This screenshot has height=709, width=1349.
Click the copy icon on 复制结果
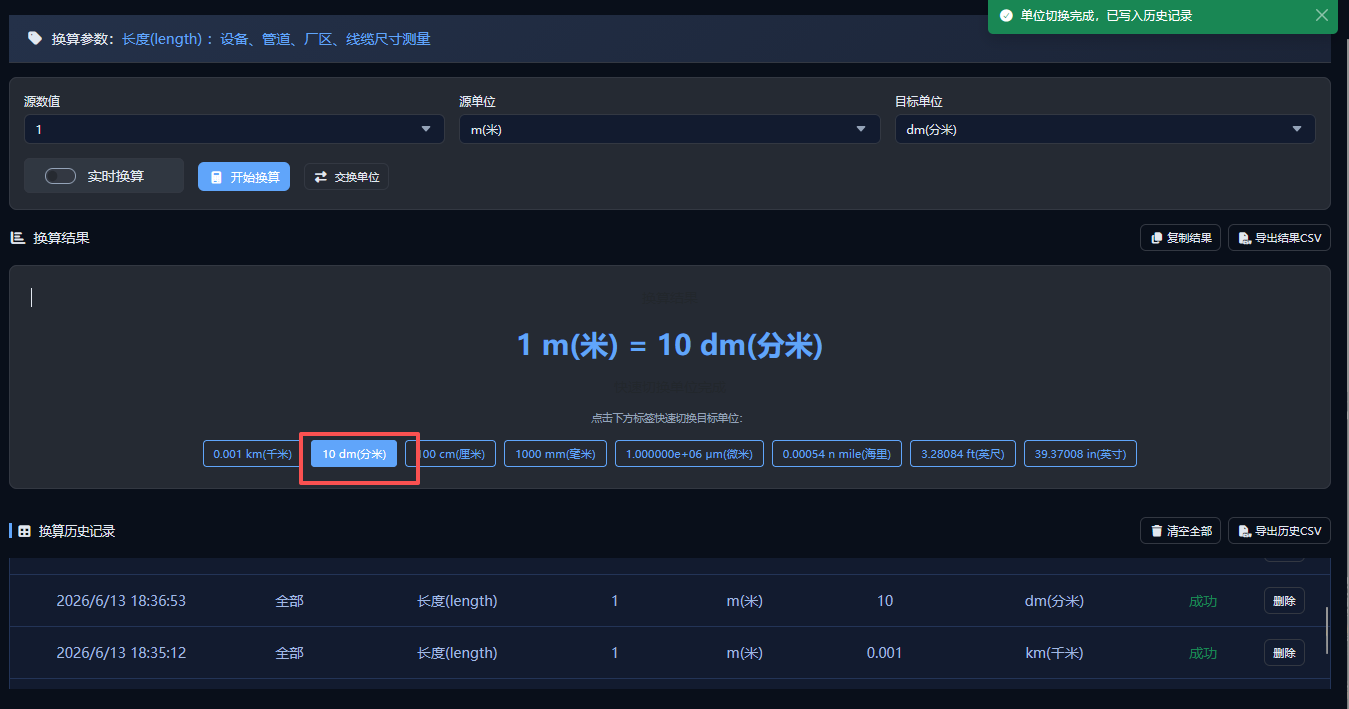[x=1157, y=238]
